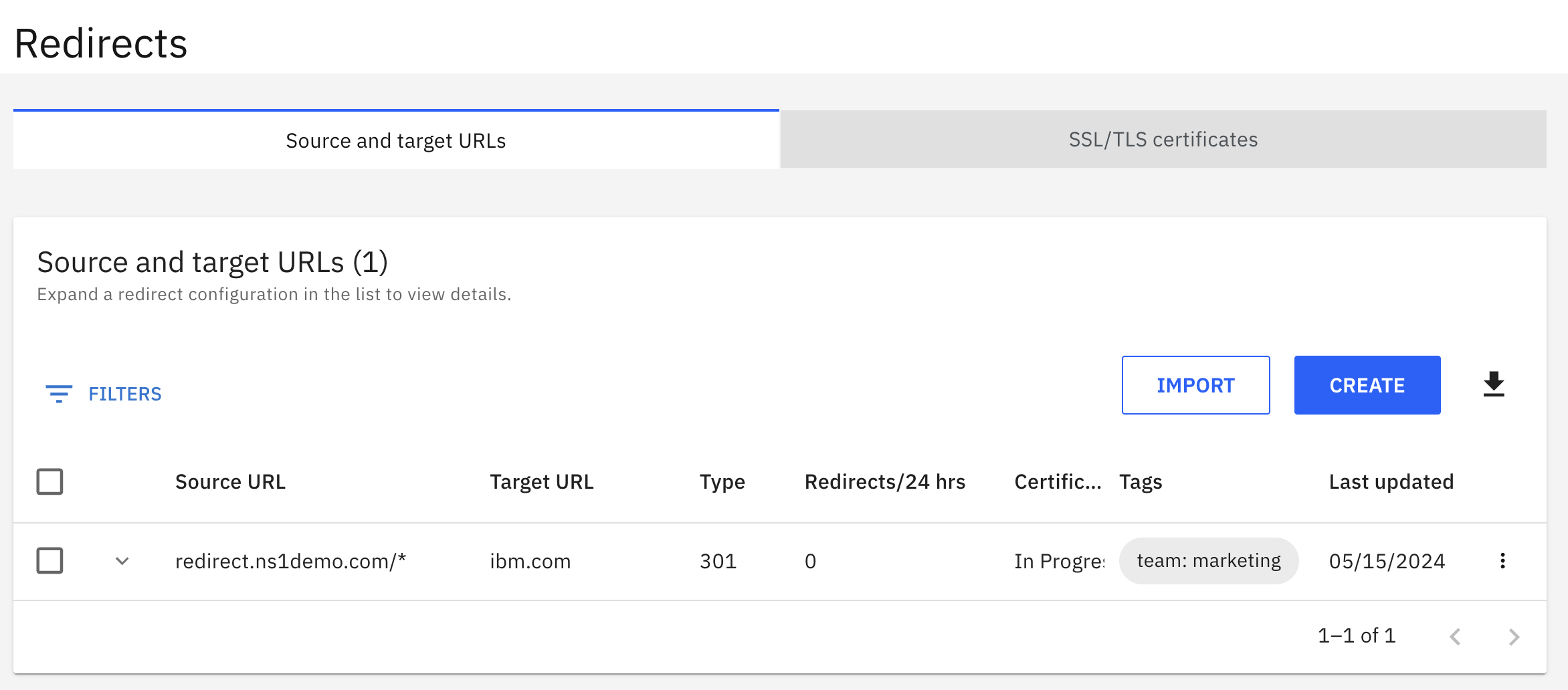Expand the redirect.ns1demo.com row details
1568x690 pixels.
click(122, 561)
